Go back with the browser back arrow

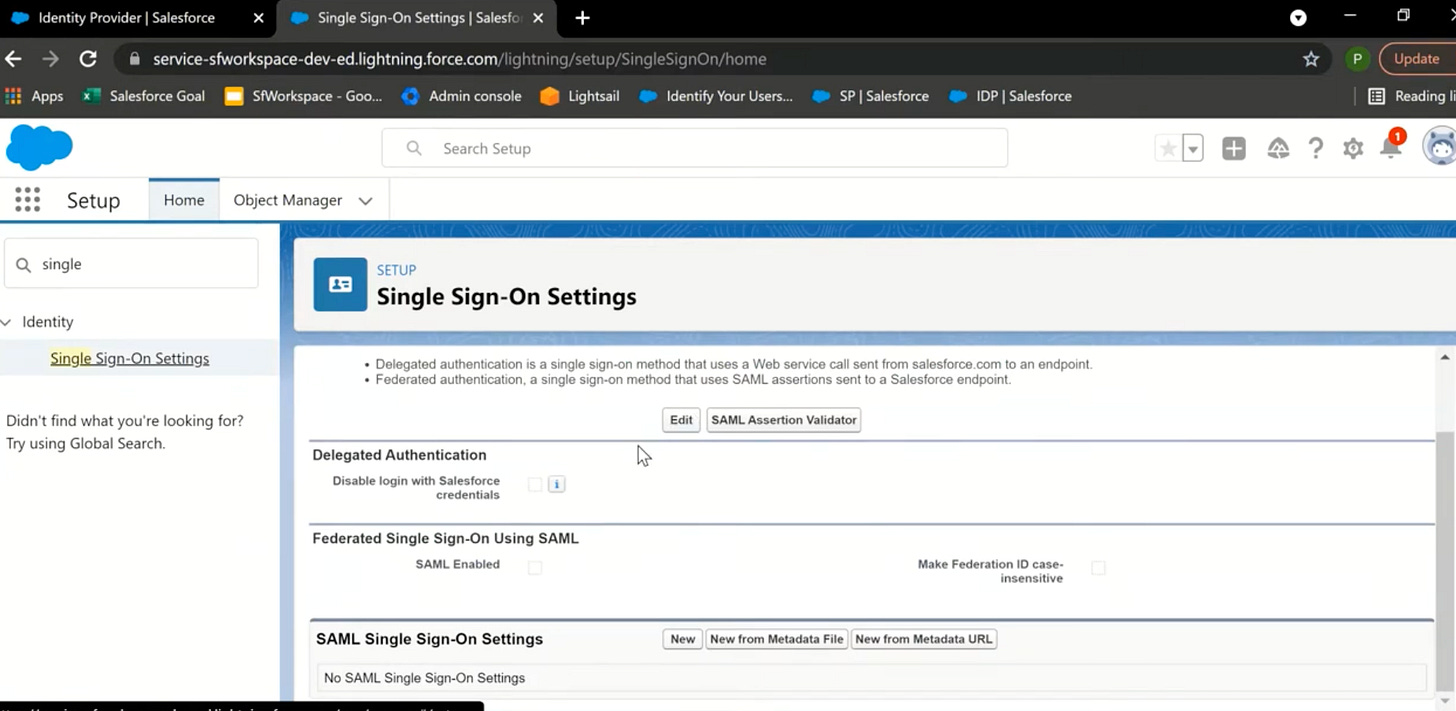tap(13, 59)
